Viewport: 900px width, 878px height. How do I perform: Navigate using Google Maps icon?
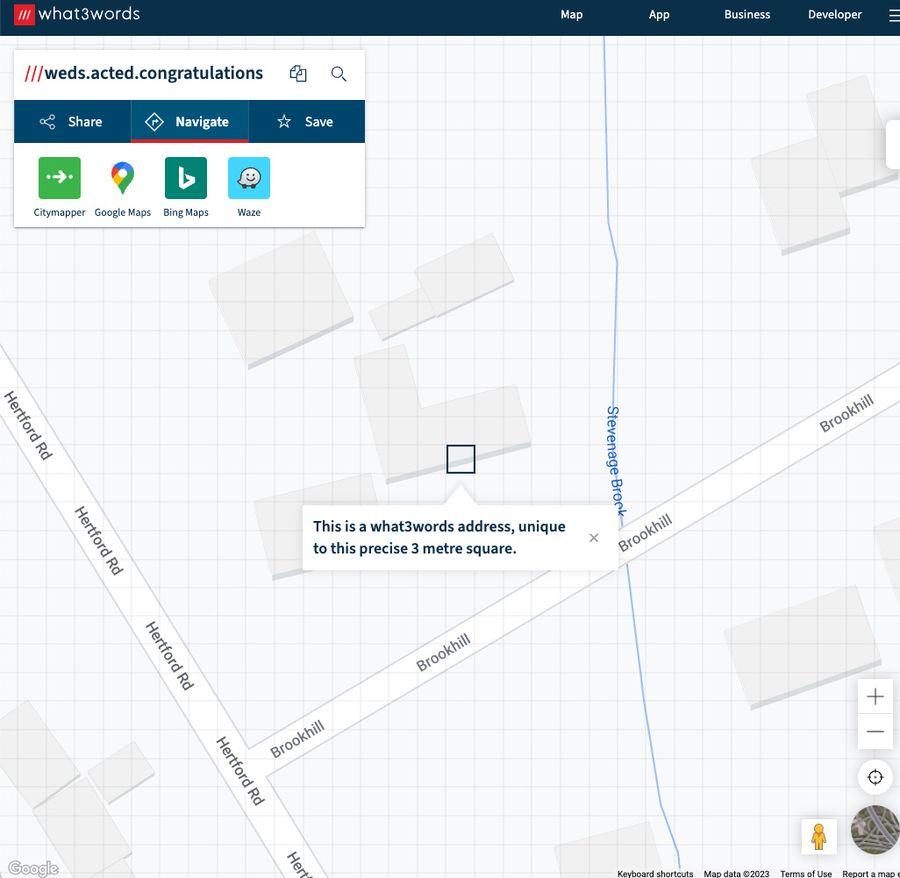122,178
